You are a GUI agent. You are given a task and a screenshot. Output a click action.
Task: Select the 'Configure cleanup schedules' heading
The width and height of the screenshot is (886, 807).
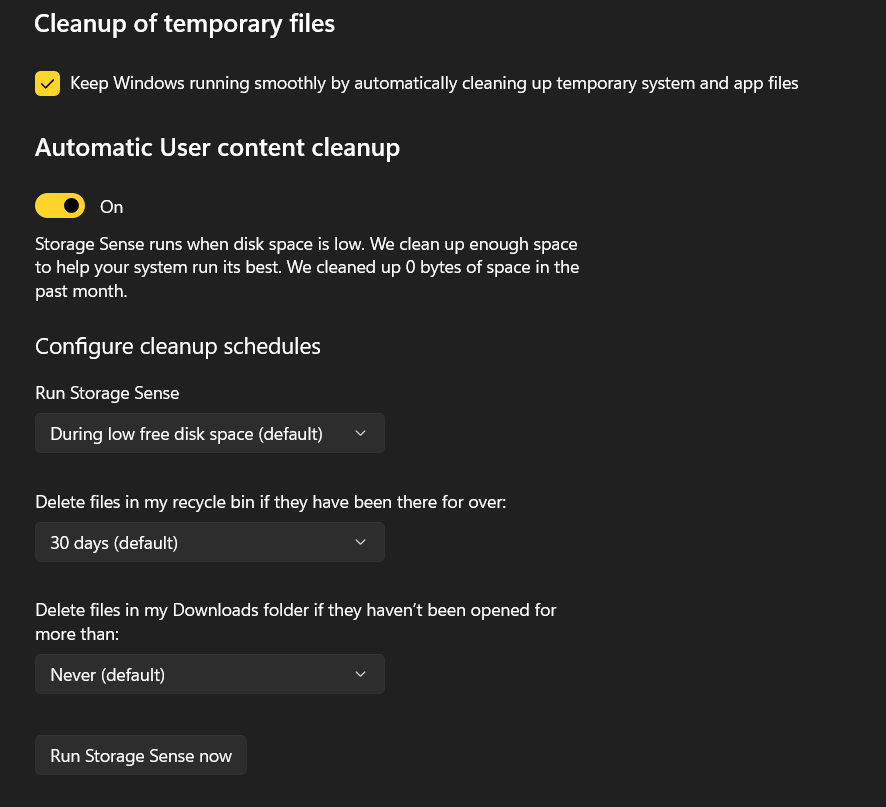click(177, 346)
